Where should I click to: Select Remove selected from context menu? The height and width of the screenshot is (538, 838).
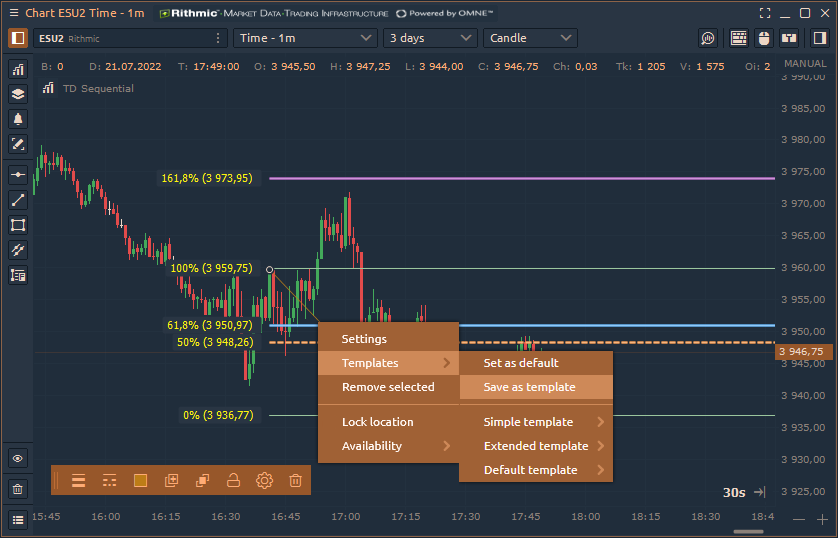(x=388, y=387)
